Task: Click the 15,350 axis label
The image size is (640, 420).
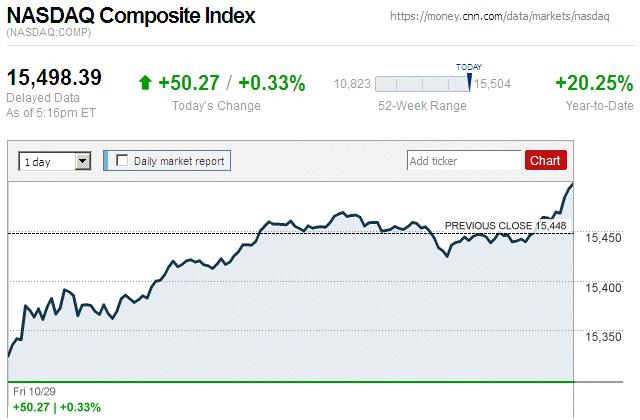Action: (x=604, y=338)
